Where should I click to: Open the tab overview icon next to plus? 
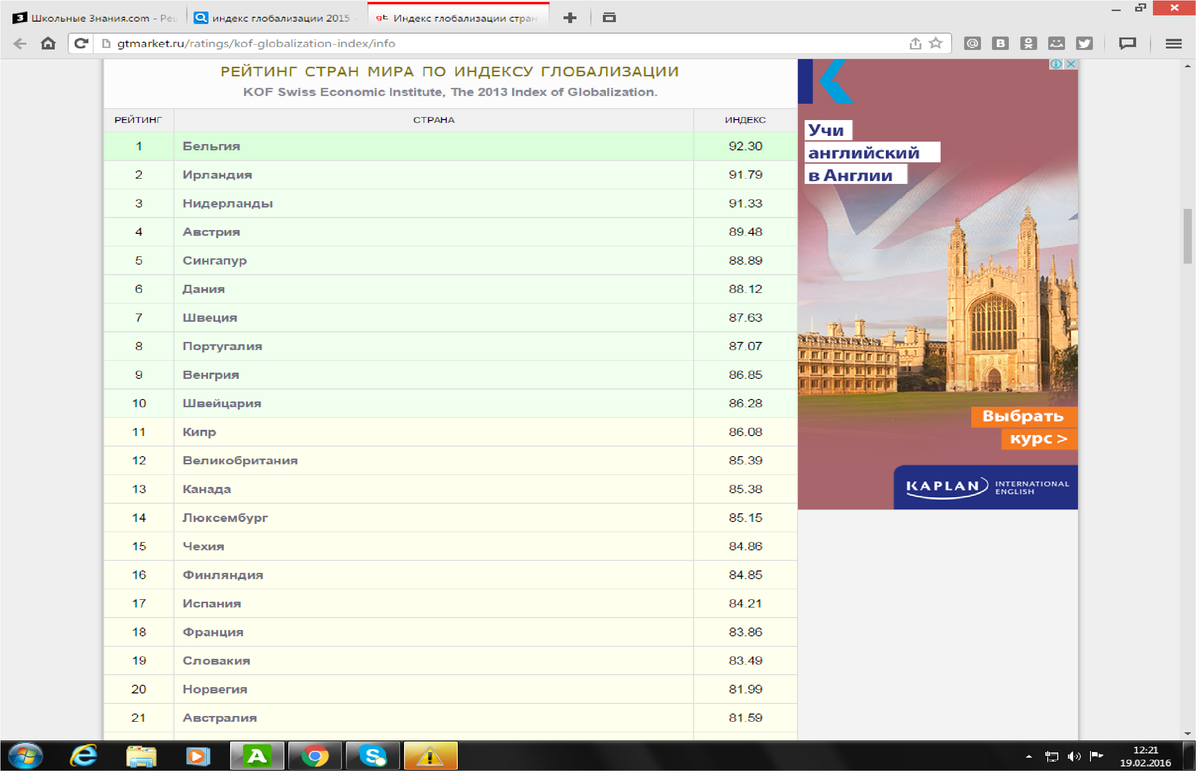[609, 17]
